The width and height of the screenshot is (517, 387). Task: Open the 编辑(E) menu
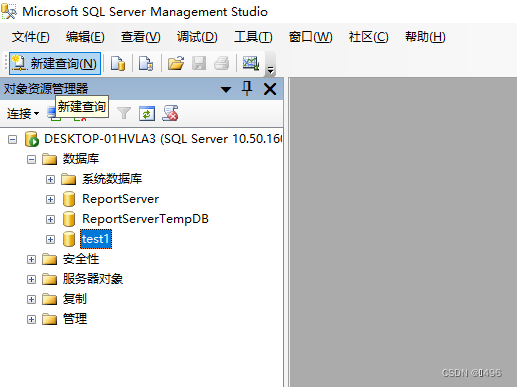(85, 37)
